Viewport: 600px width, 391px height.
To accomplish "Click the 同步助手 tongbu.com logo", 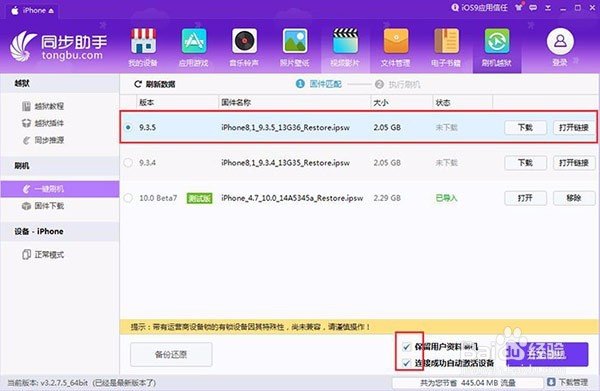I will coord(58,46).
